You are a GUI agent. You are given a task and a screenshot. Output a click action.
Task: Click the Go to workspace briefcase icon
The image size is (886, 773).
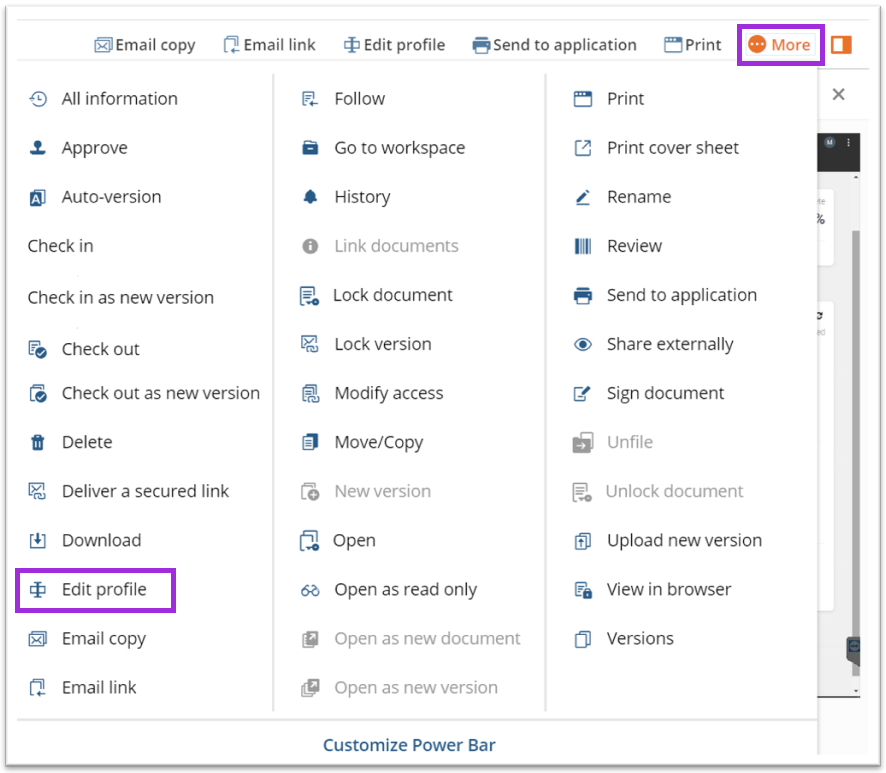[310, 148]
